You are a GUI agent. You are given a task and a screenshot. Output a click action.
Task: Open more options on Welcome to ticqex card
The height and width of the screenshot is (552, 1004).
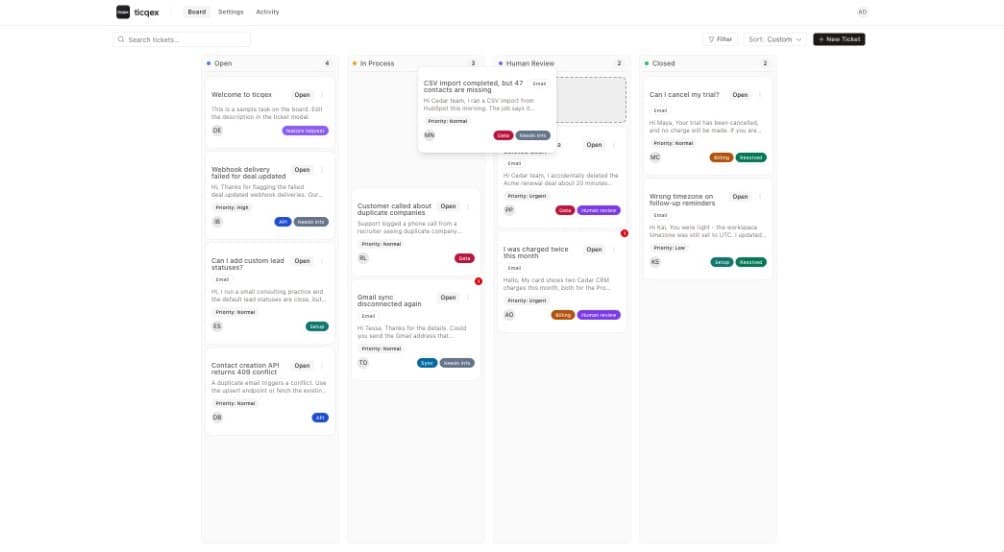click(322, 95)
